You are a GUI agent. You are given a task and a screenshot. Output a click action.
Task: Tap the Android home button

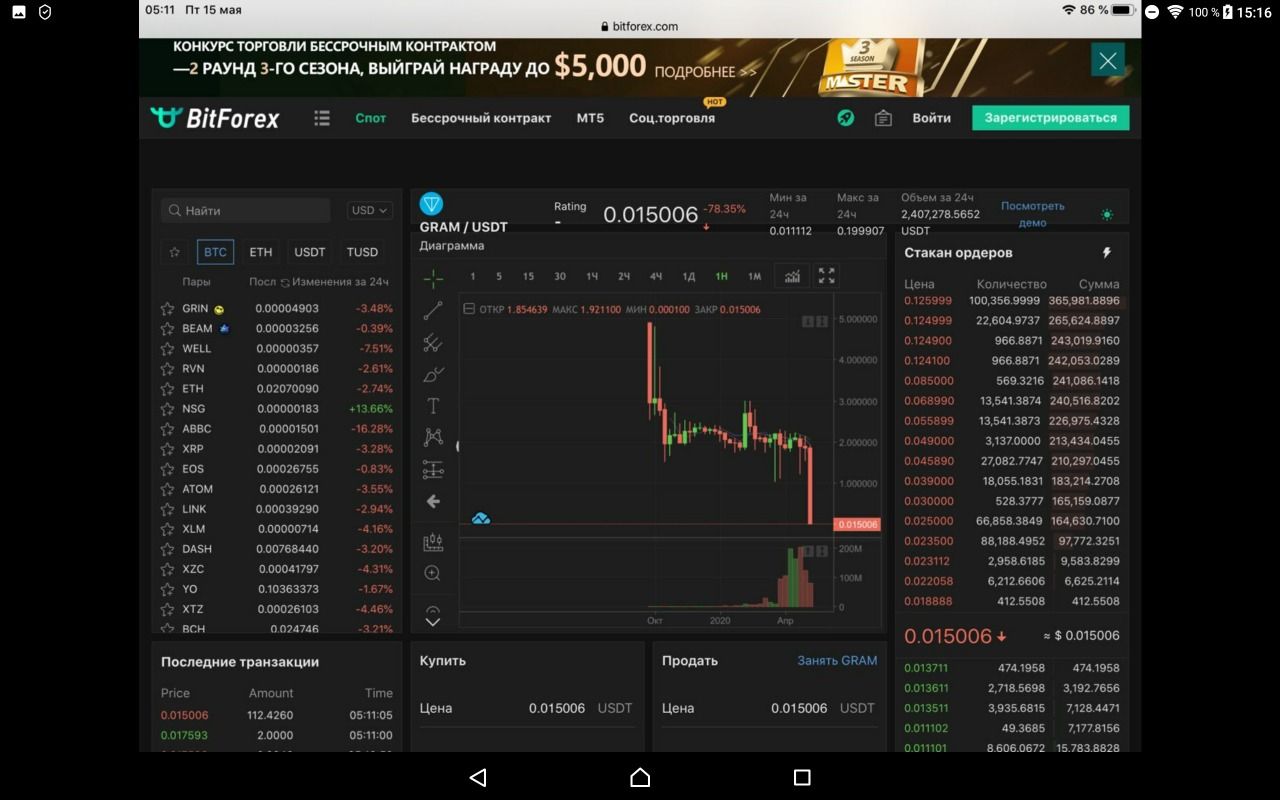point(640,777)
